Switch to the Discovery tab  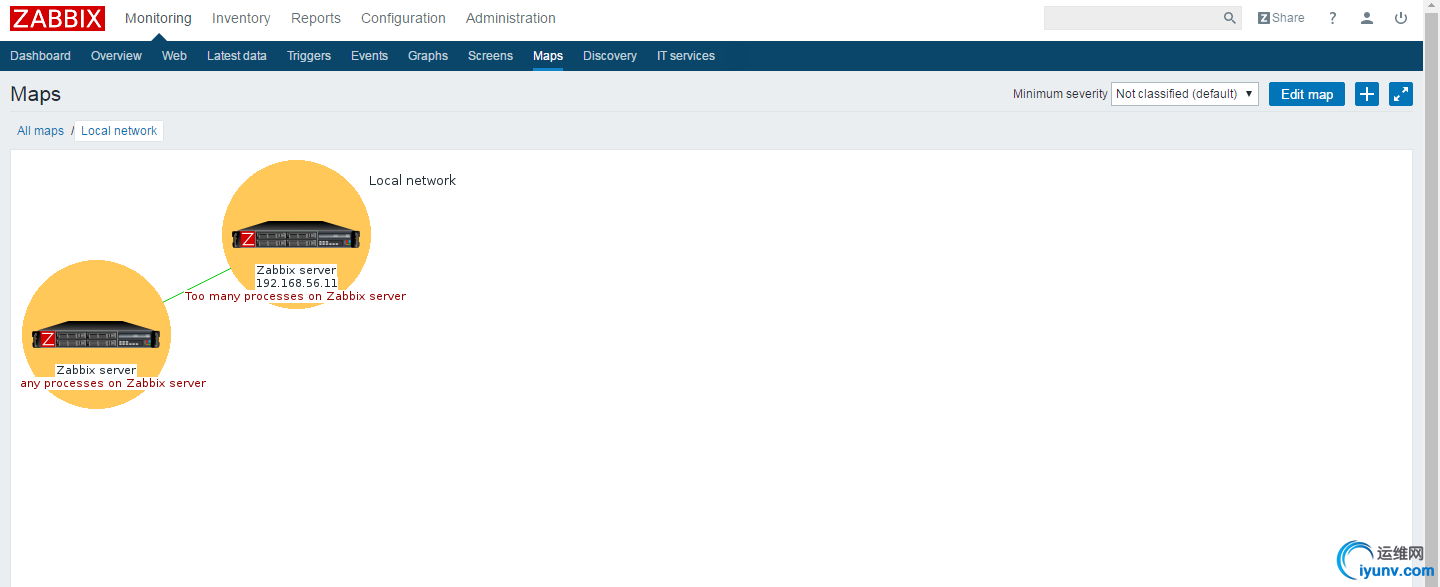(x=610, y=56)
